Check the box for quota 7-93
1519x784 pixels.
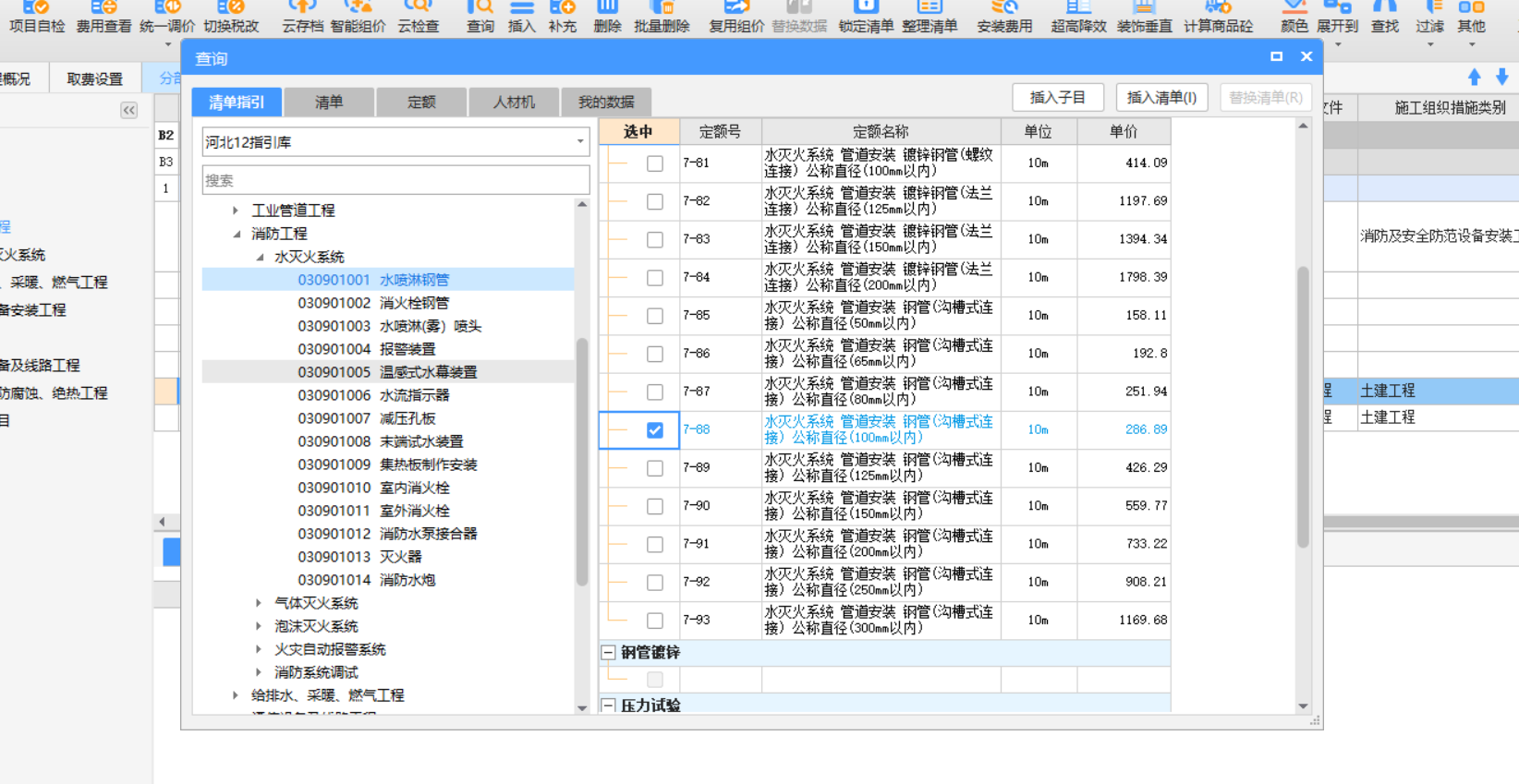click(x=655, y=621)
